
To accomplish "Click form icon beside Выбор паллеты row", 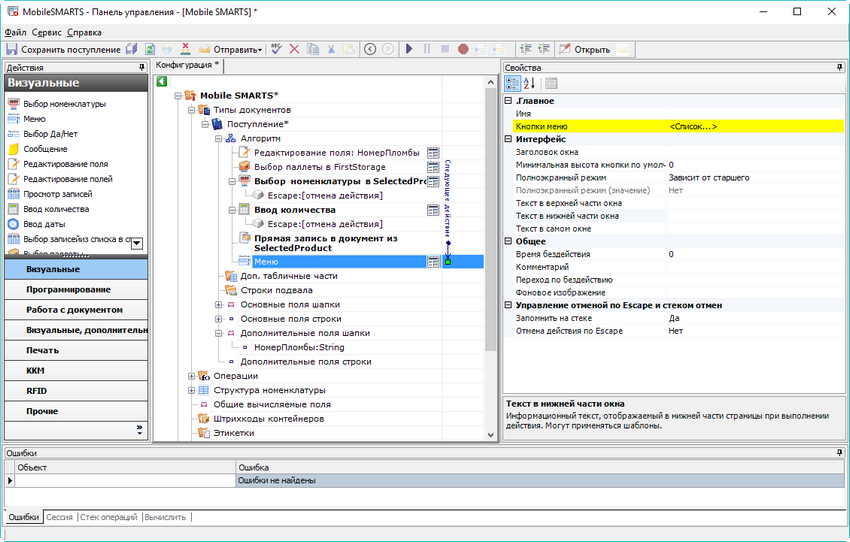I will [x=433, y=167].
